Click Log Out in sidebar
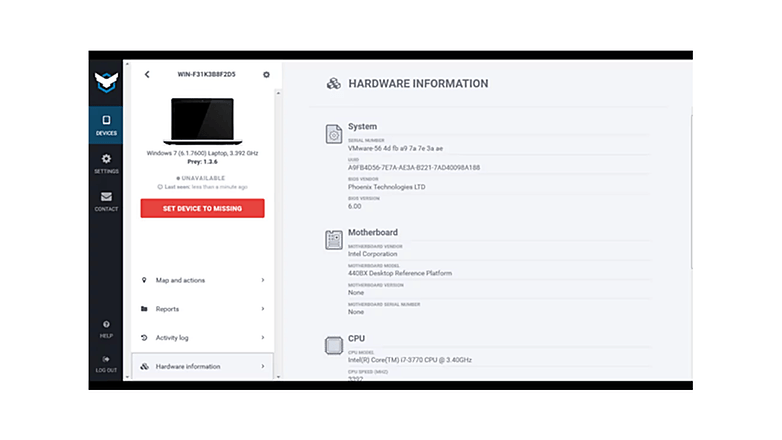 [106, 364]
